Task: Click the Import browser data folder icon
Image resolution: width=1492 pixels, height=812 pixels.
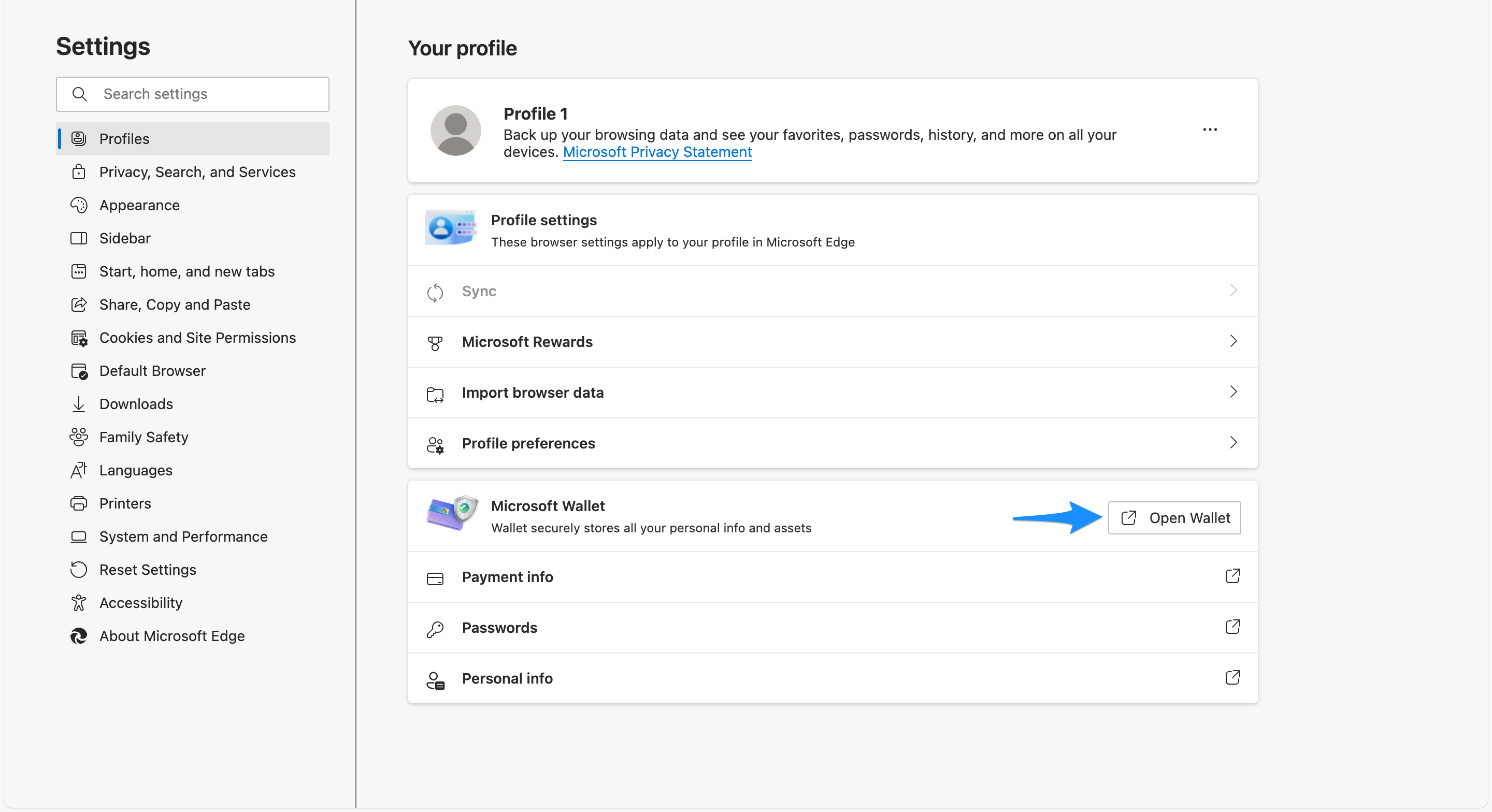Action: [x=435, y=395]
